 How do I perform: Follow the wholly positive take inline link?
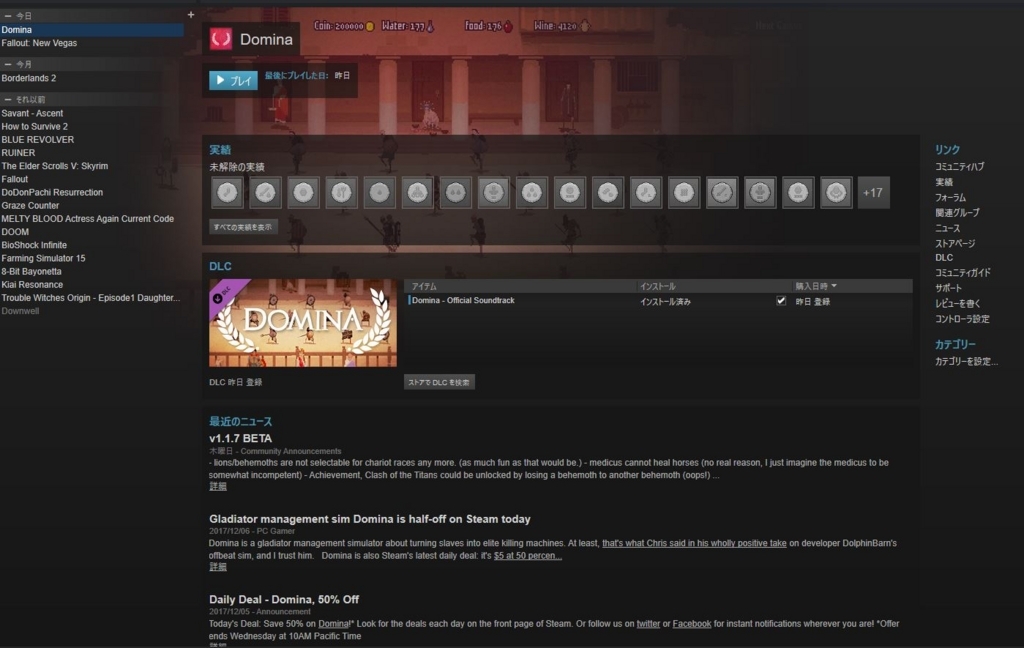(x=694, y=543)
